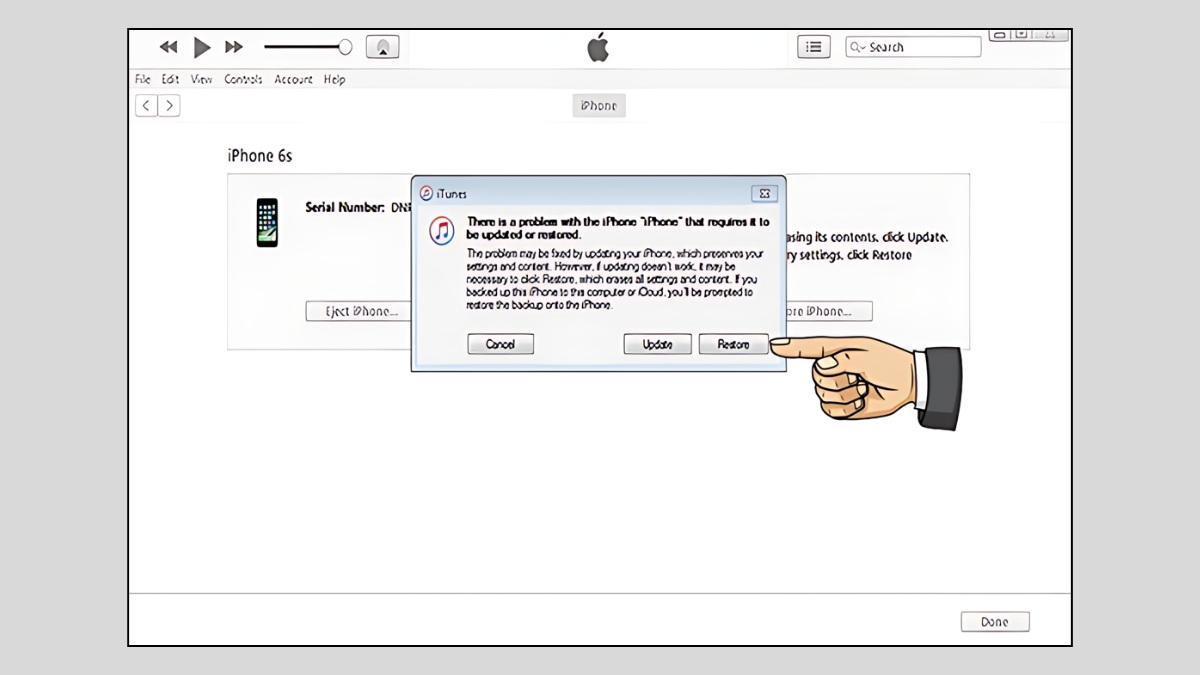1200x675 pixels.
Task: Open the Account menu
Action: [294, 80]
